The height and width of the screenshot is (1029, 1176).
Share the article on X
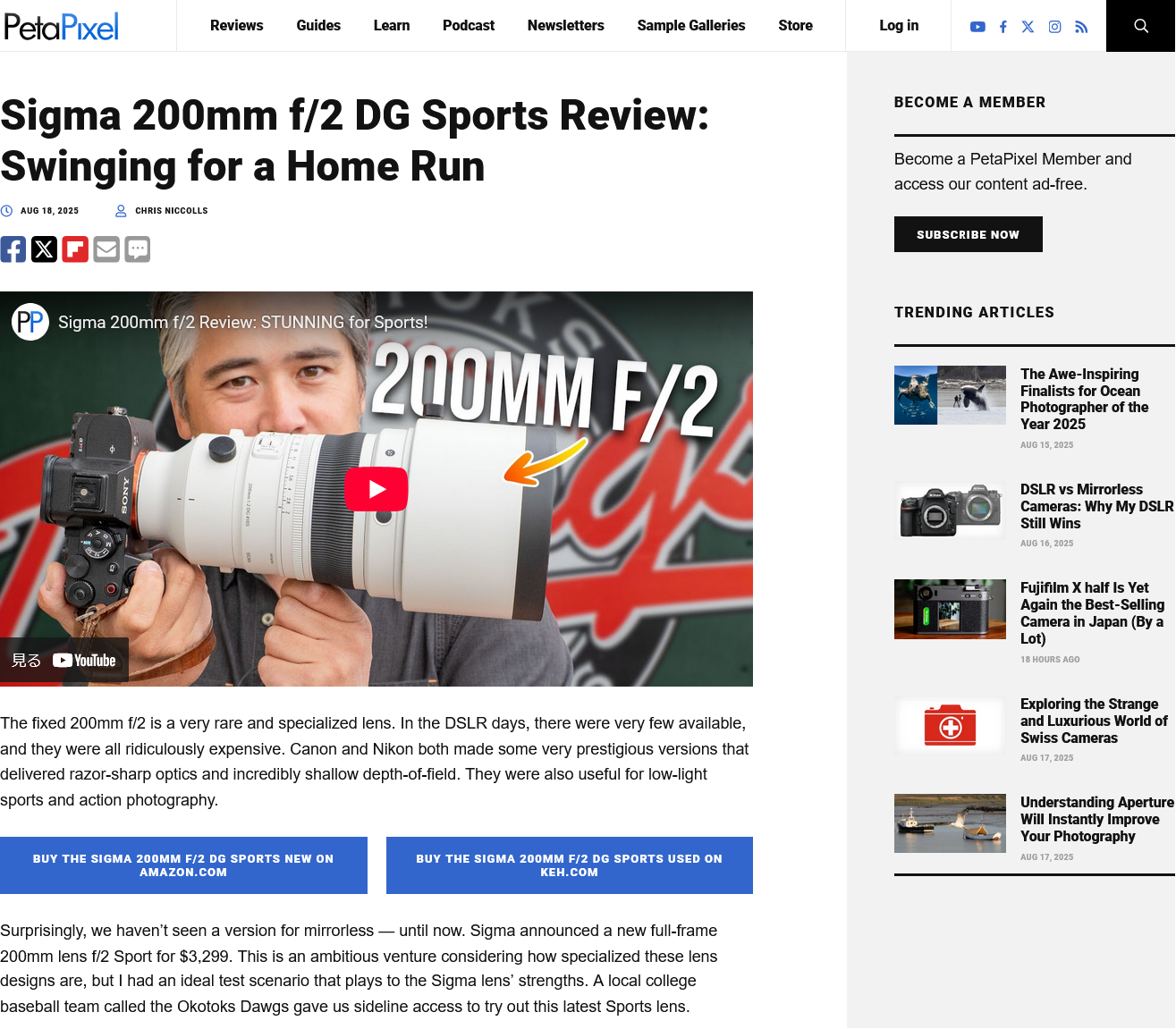[44, 249]
